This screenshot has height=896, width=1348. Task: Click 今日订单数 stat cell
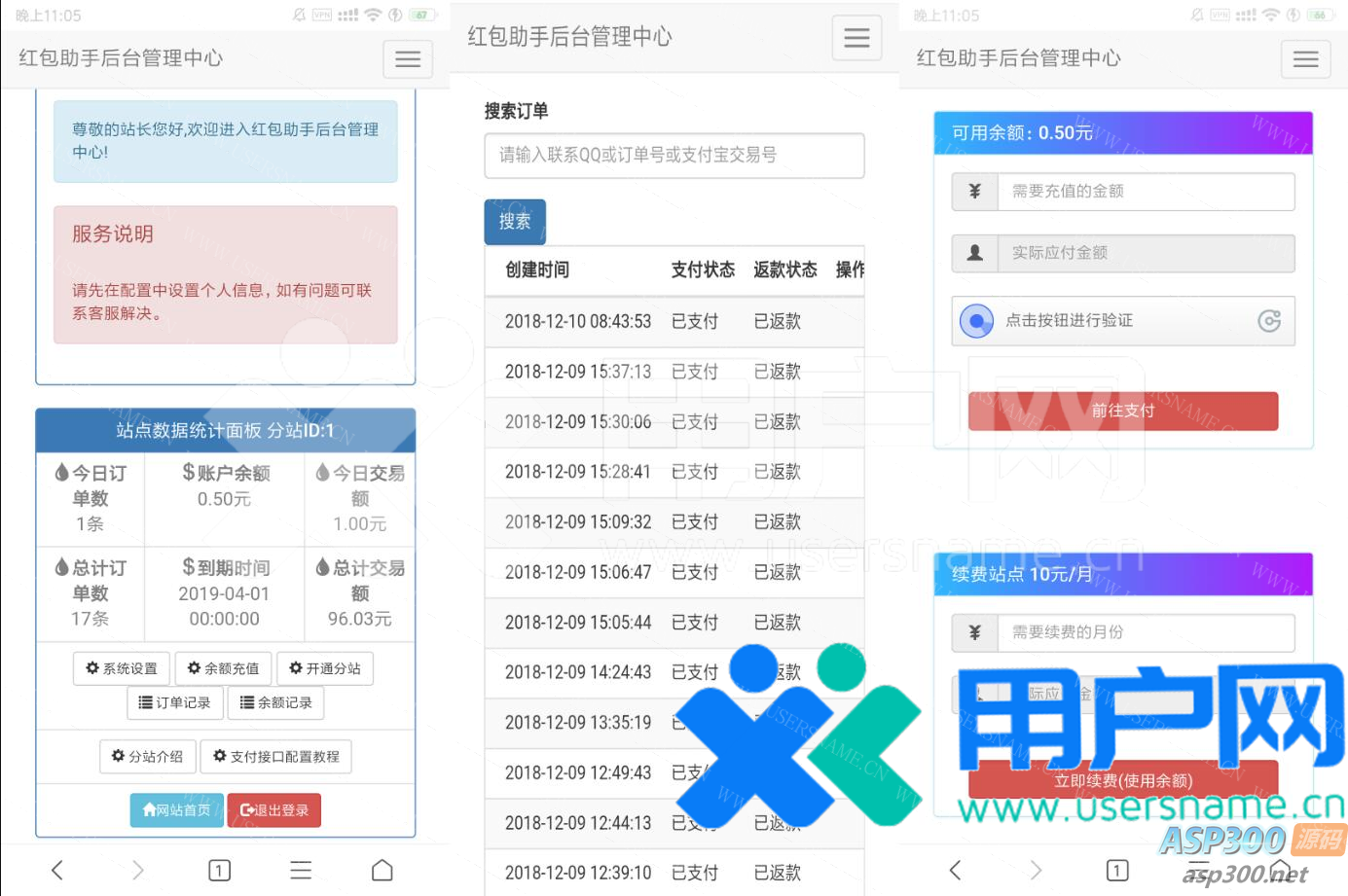[91, 498]
